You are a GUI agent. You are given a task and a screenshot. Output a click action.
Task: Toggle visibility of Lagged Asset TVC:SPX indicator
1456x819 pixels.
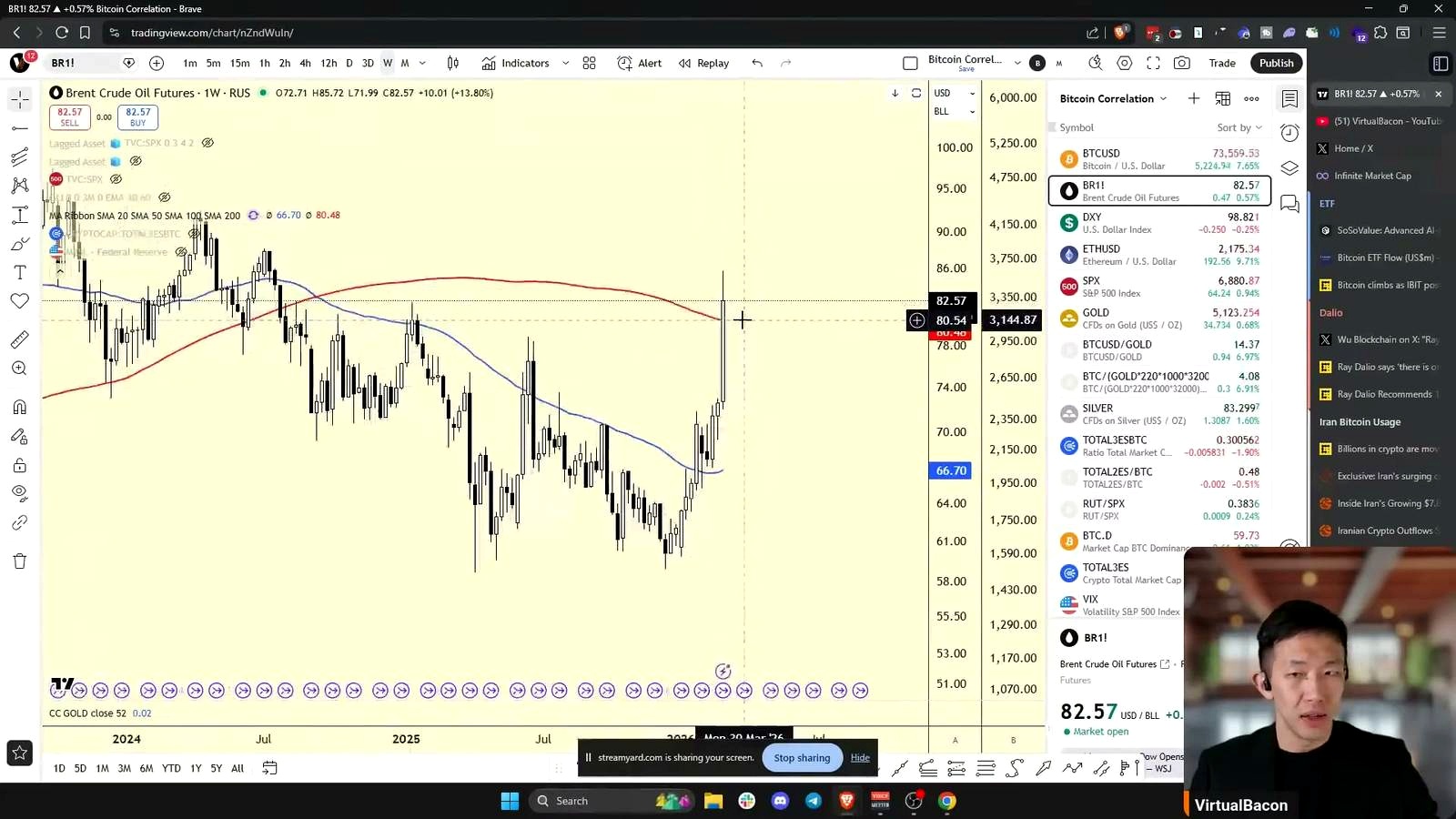click(207, 143)
